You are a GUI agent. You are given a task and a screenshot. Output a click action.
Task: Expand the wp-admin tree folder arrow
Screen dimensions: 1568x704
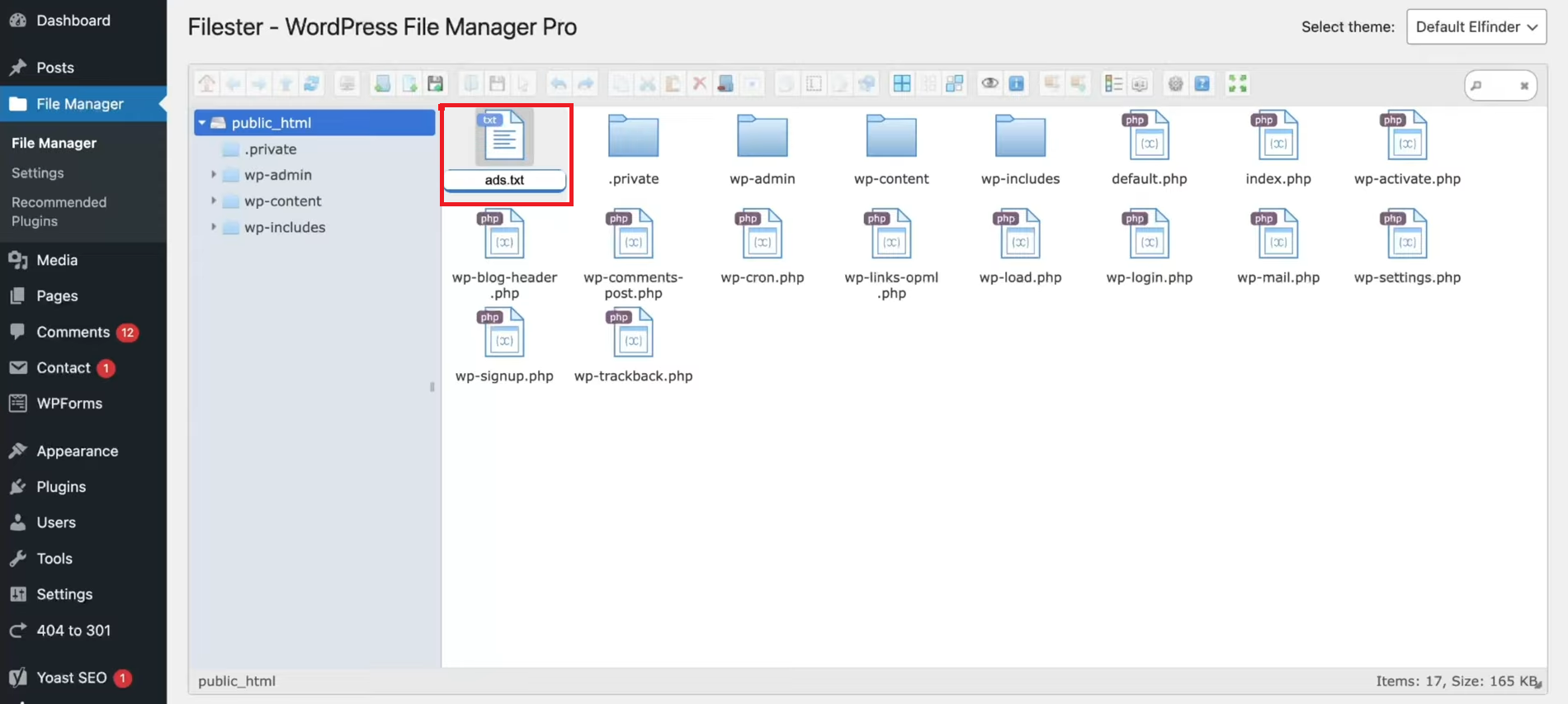(x=214, y=175)
